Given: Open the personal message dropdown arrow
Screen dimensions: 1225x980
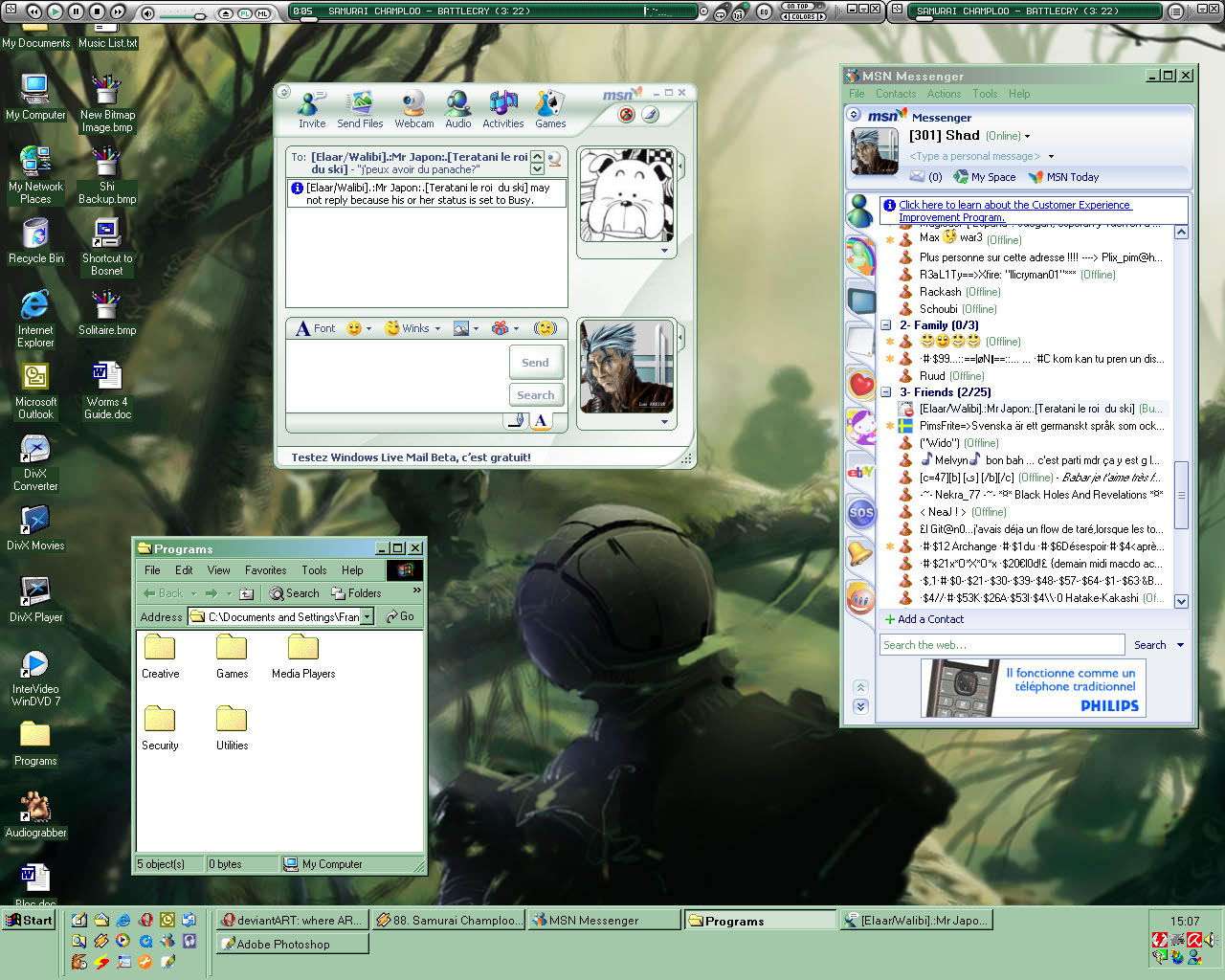Looking at the screenshot, I should 1051,156.
